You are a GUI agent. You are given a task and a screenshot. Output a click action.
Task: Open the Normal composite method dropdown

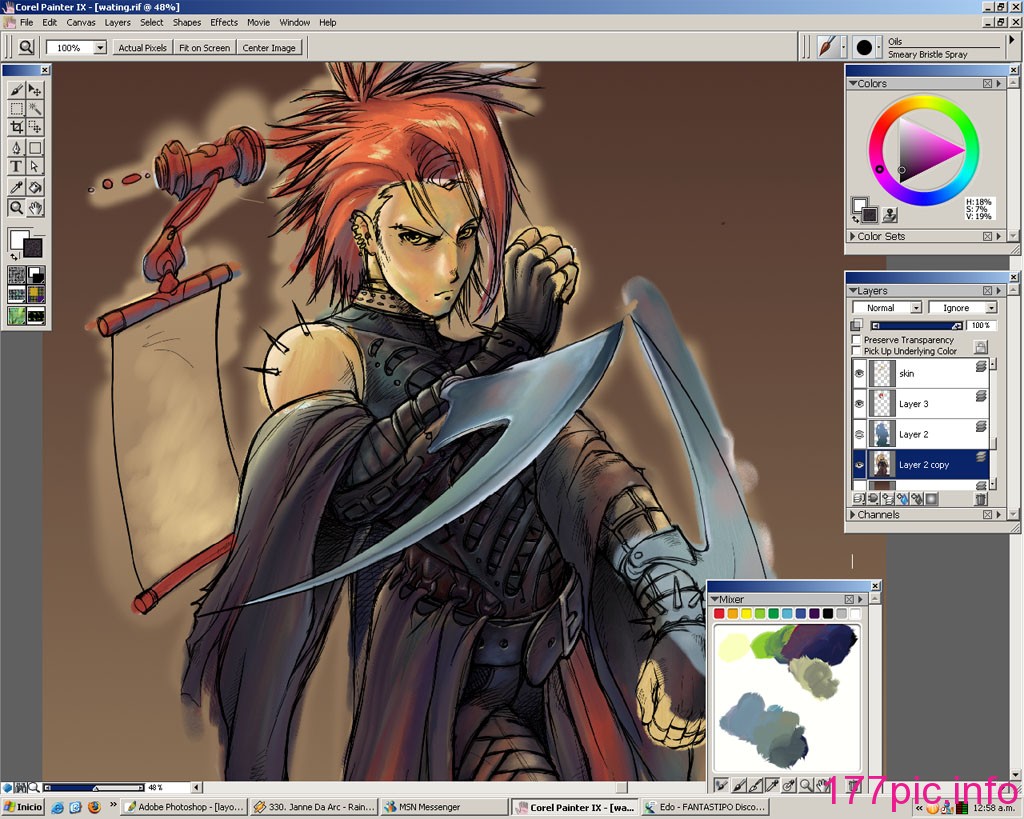tap(916, 308)
